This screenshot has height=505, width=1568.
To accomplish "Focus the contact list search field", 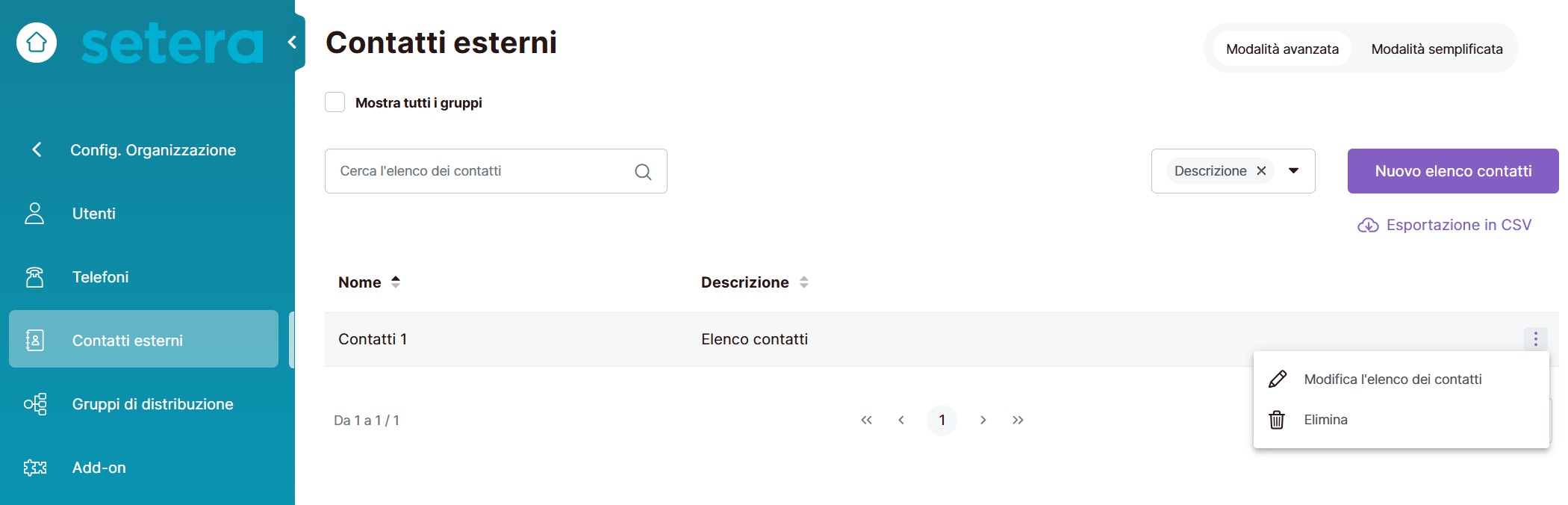I will coord(478,171).
